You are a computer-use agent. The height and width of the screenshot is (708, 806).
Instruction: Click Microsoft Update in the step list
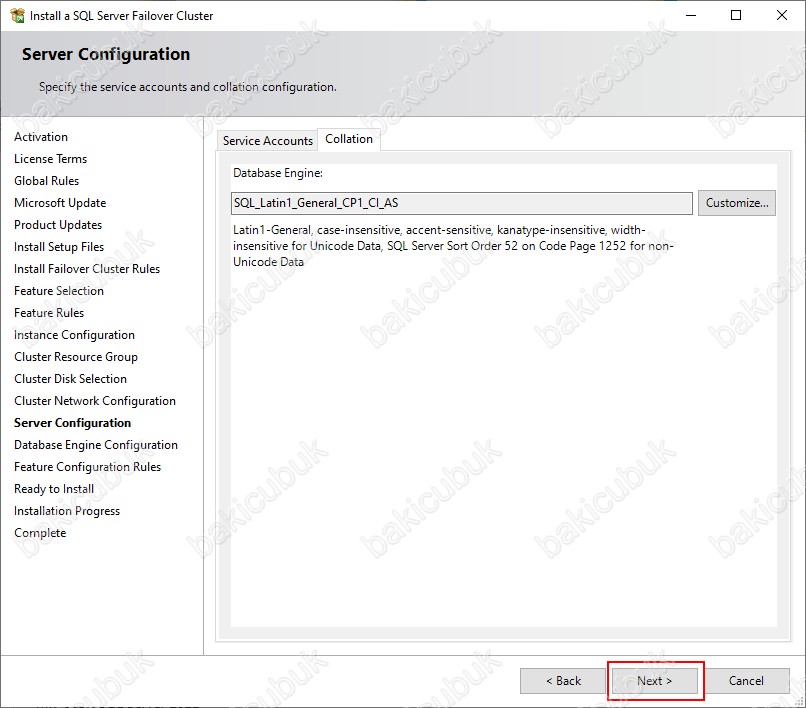pyautogui.click(x=60, y=203)
